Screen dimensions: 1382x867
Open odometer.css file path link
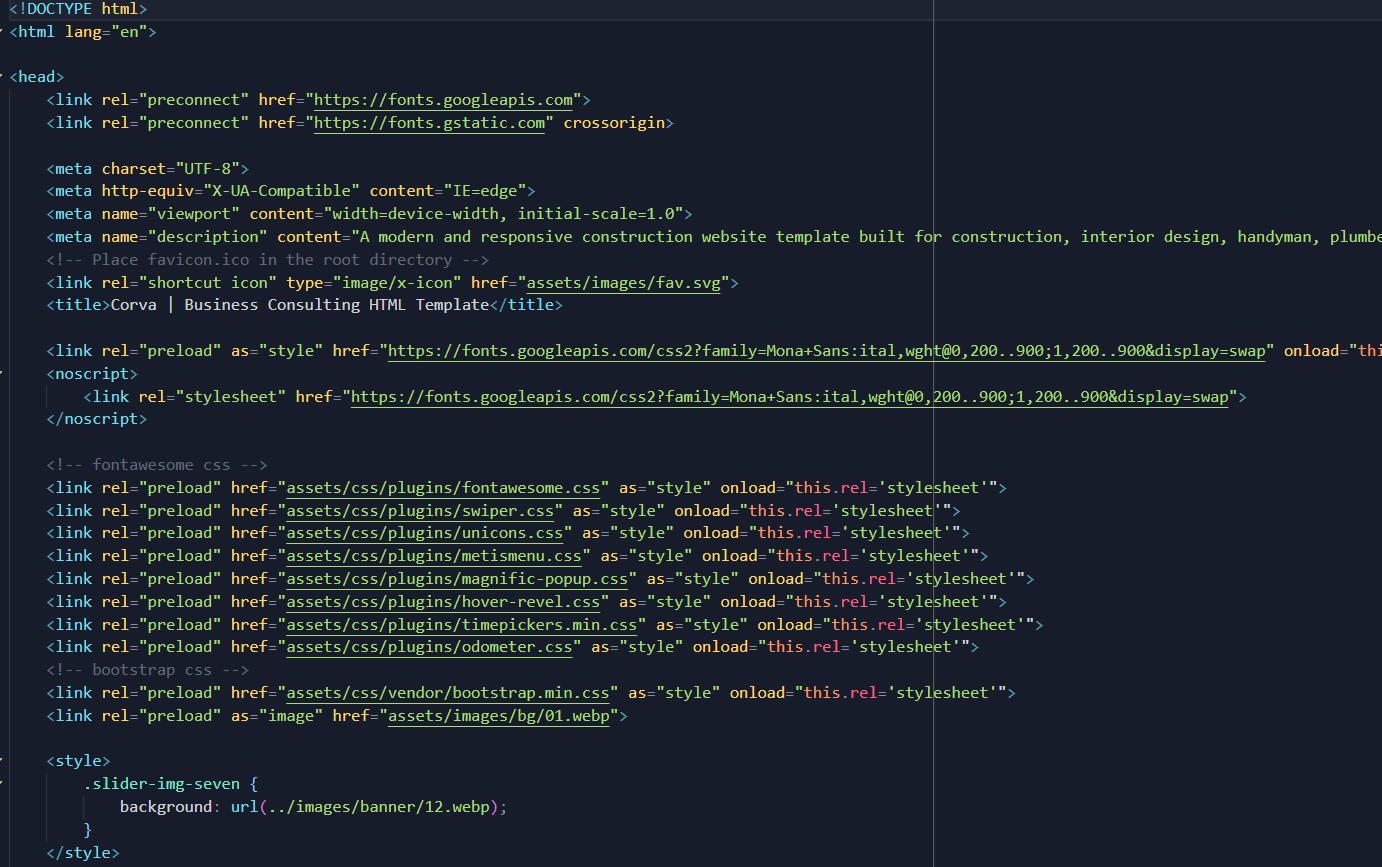(x=430, y=647)
